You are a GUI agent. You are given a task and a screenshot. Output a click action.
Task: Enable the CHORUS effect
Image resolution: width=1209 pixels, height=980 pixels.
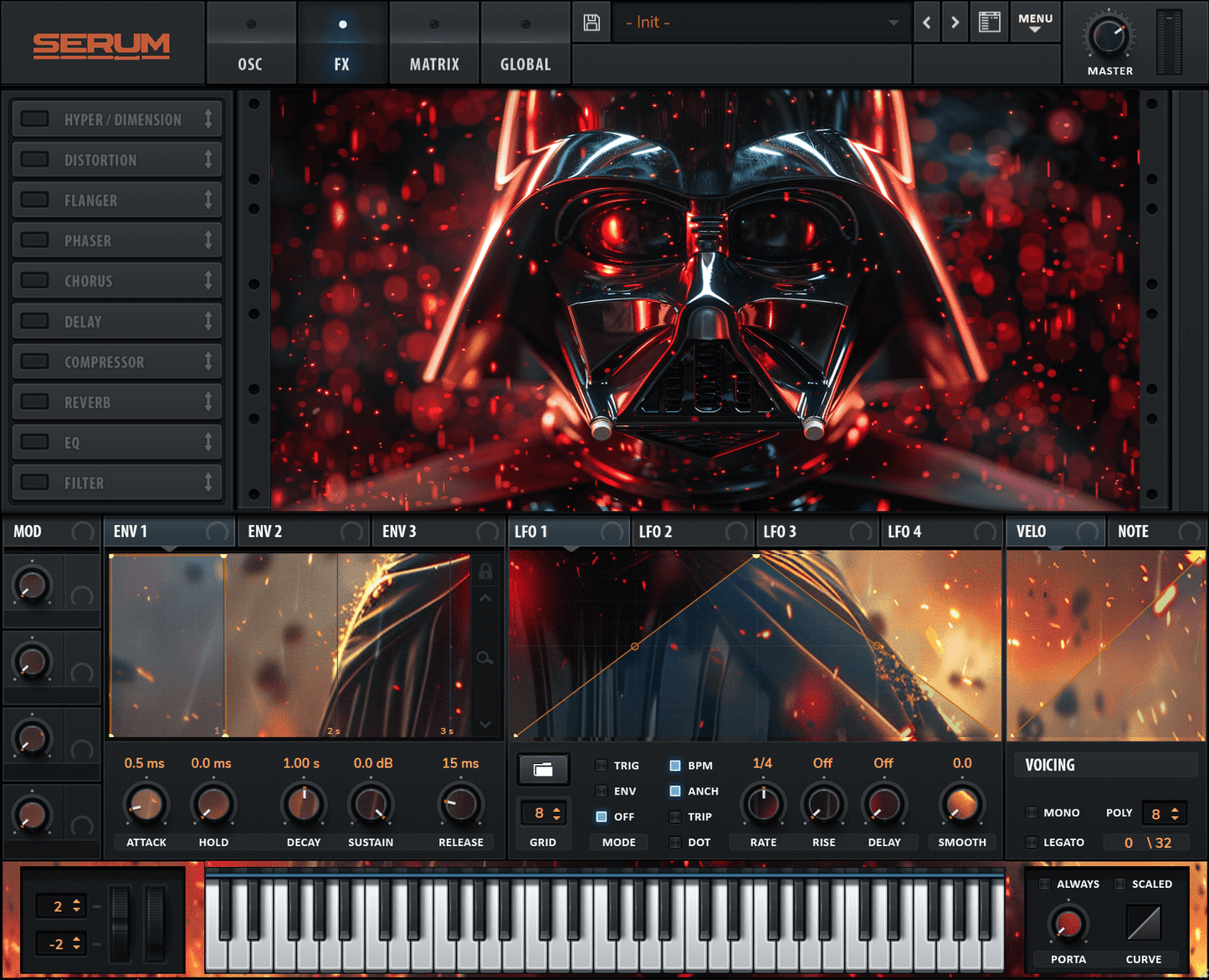(x=35, y=280)
